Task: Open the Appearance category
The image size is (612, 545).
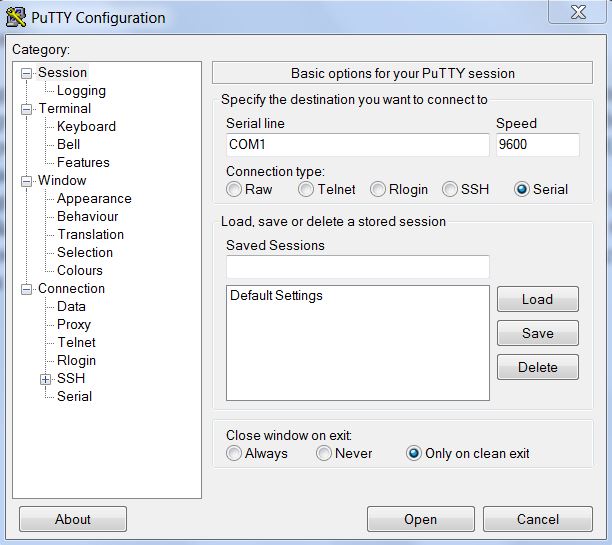Action: (94, 199)
